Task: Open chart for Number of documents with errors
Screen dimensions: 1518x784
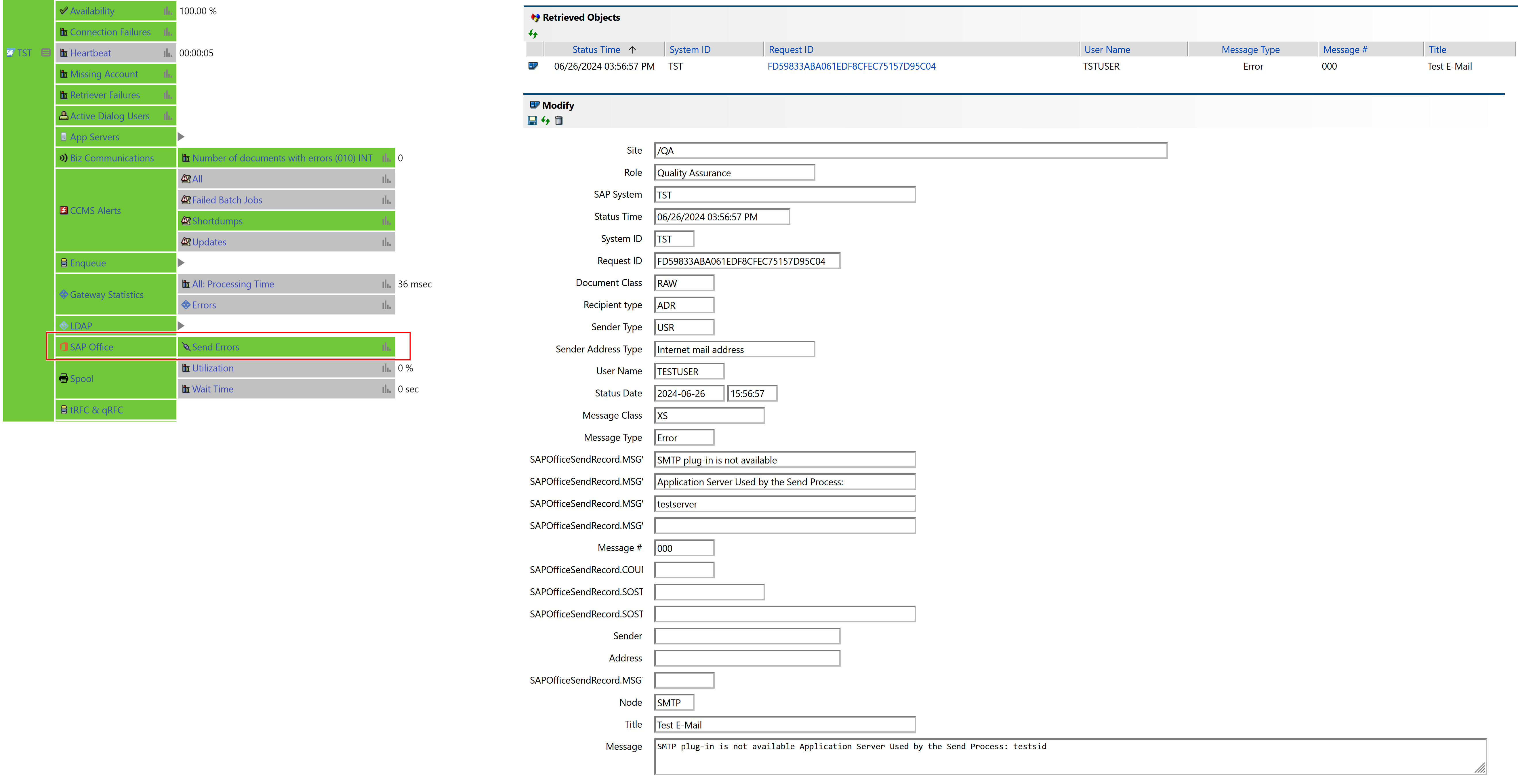Action: click(387, 158)
